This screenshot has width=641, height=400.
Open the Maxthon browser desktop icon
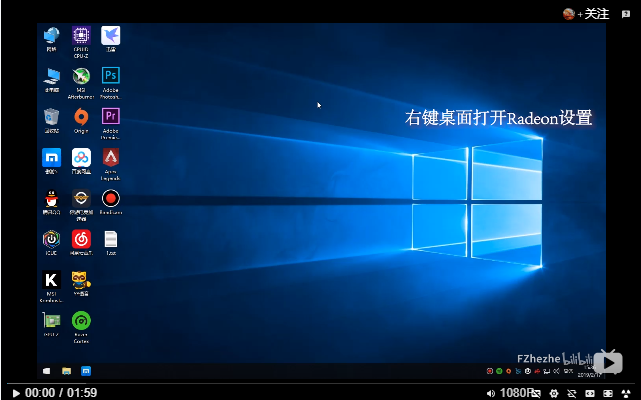(52, 161)
